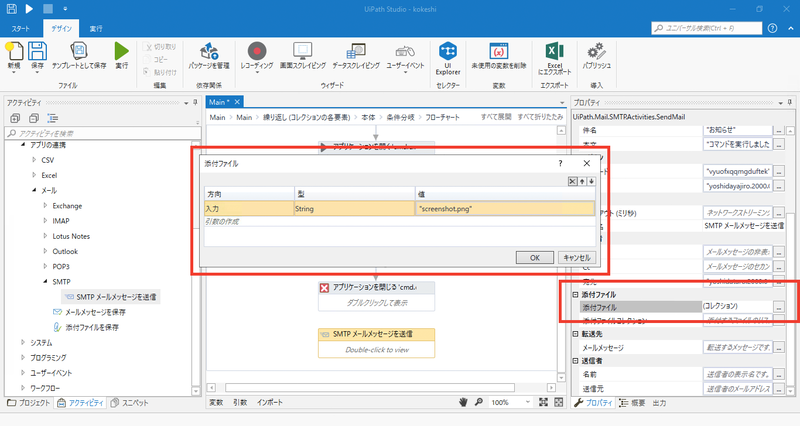Collapse the メール tree node
This screenshot has width=800, height=426.
(x=34, y=190)
